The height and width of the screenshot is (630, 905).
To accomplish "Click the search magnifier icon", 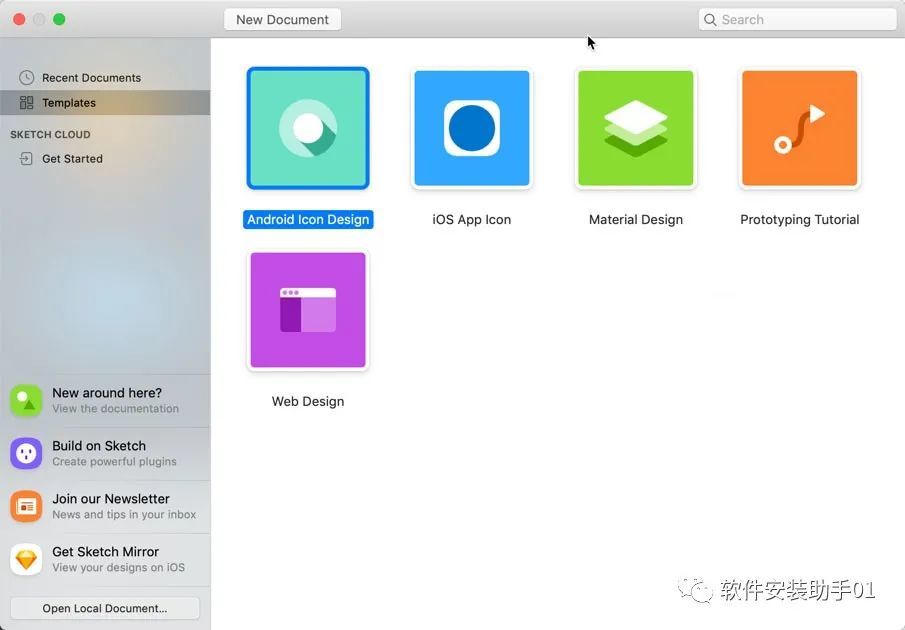I will [x=710, y=20].
